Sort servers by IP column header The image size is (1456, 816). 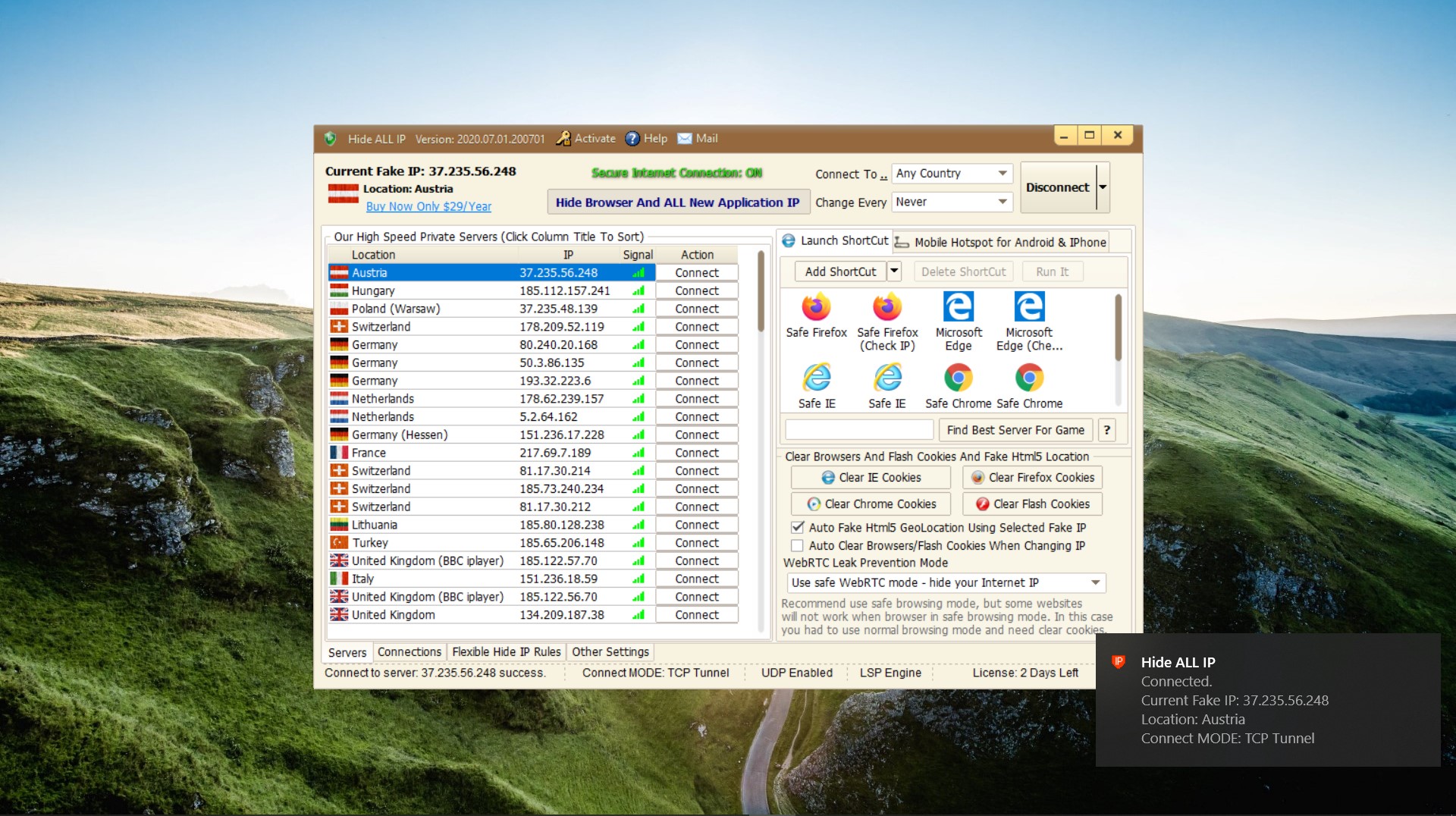pos(568,255)
